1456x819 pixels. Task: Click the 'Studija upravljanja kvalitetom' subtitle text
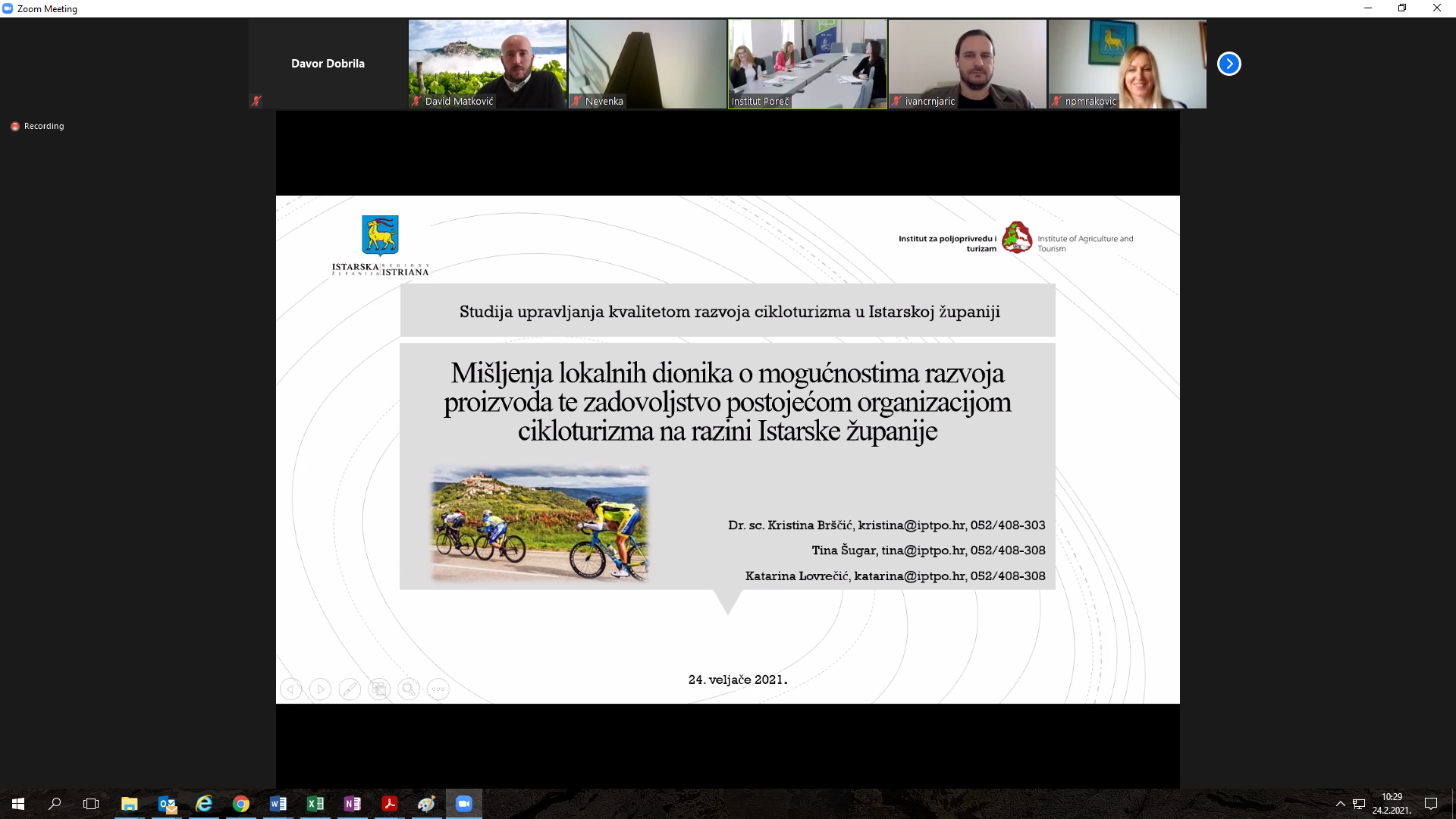point(730,312)
